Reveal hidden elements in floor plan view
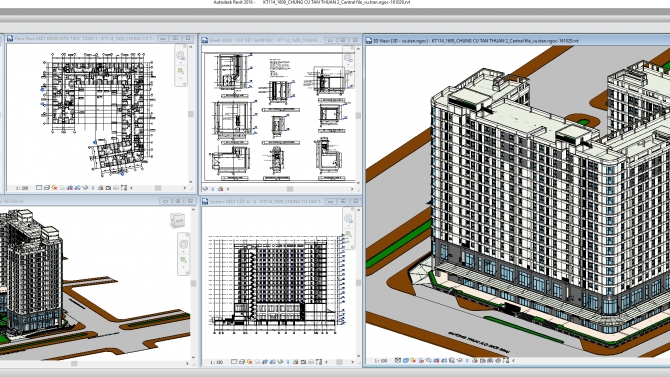 (x=93, y=188)
